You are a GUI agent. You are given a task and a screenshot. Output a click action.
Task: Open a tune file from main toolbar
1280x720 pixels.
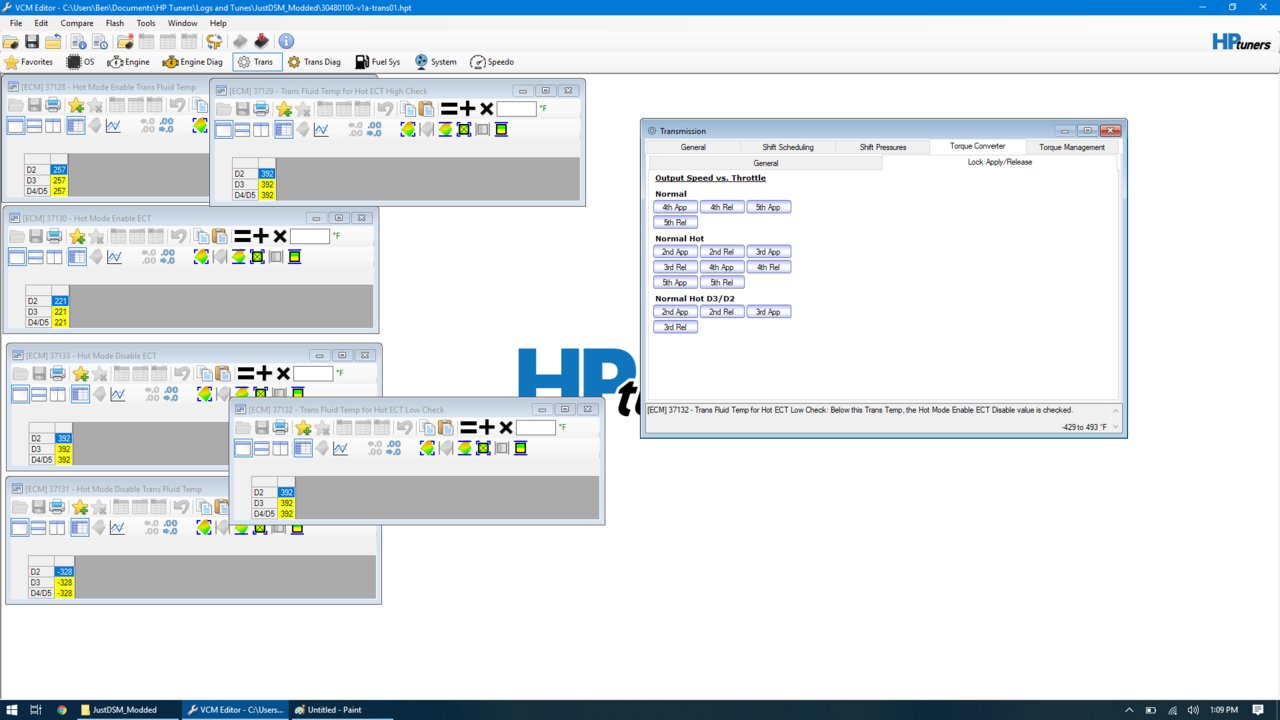tap(11, 42)
